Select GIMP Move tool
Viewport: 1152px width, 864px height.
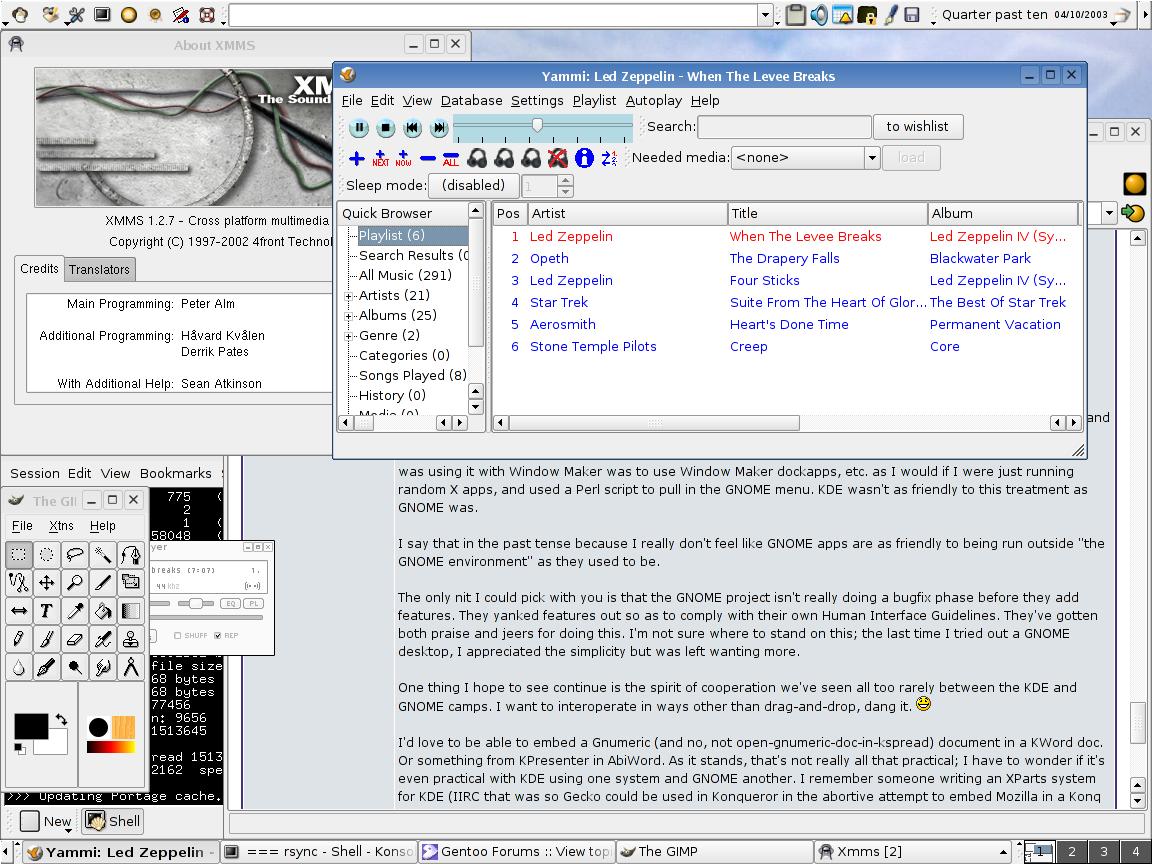click(x=46, y=583)
